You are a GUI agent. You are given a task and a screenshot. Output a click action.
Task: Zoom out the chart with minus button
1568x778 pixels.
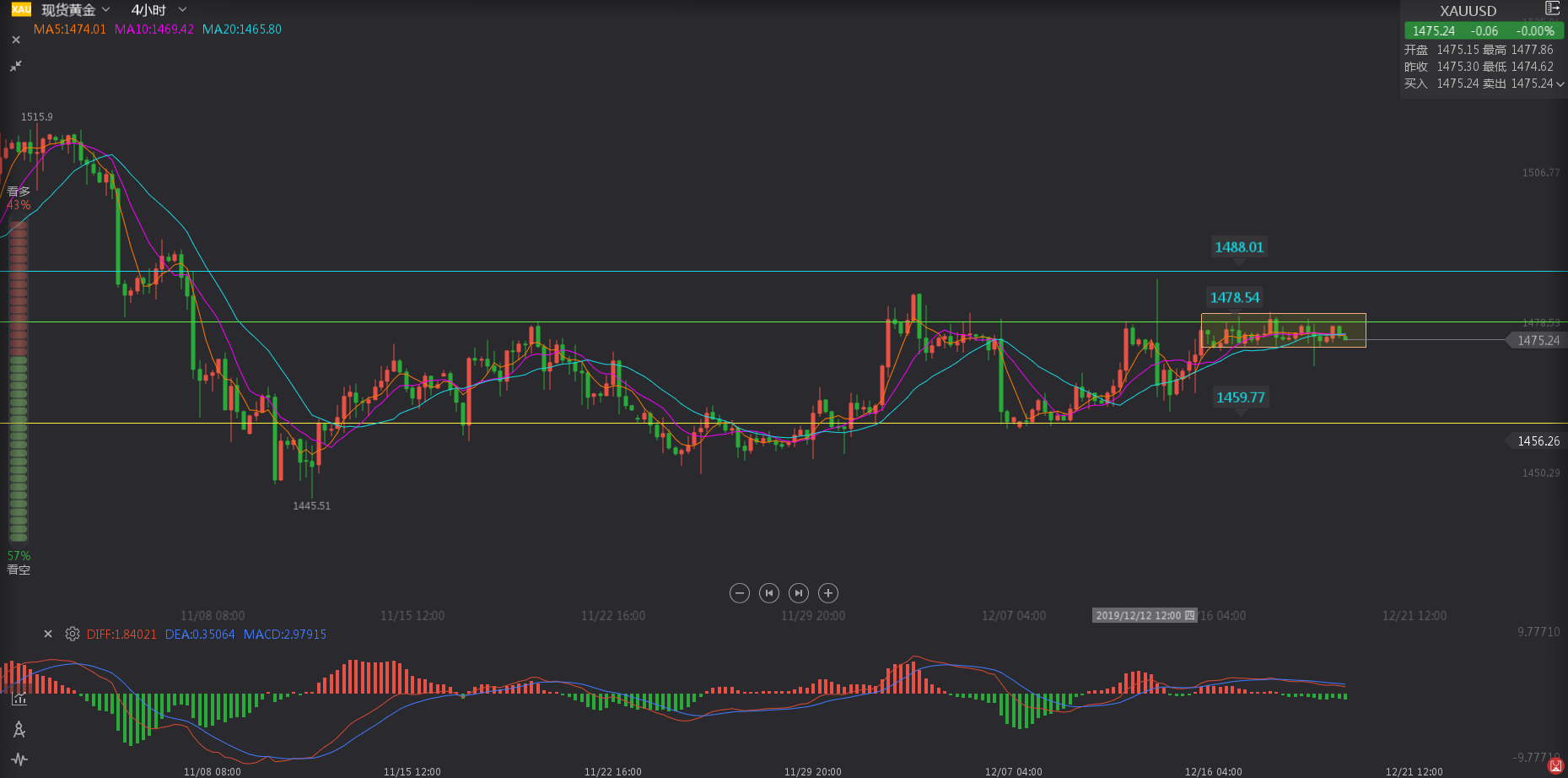(739, 593)
